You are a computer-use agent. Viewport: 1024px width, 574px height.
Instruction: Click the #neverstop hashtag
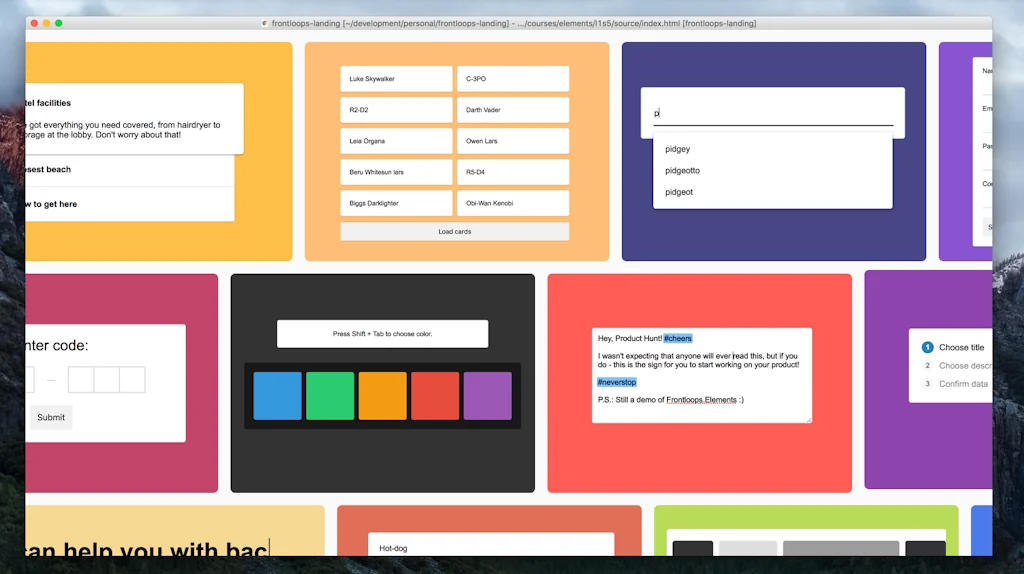pos(616,382)
